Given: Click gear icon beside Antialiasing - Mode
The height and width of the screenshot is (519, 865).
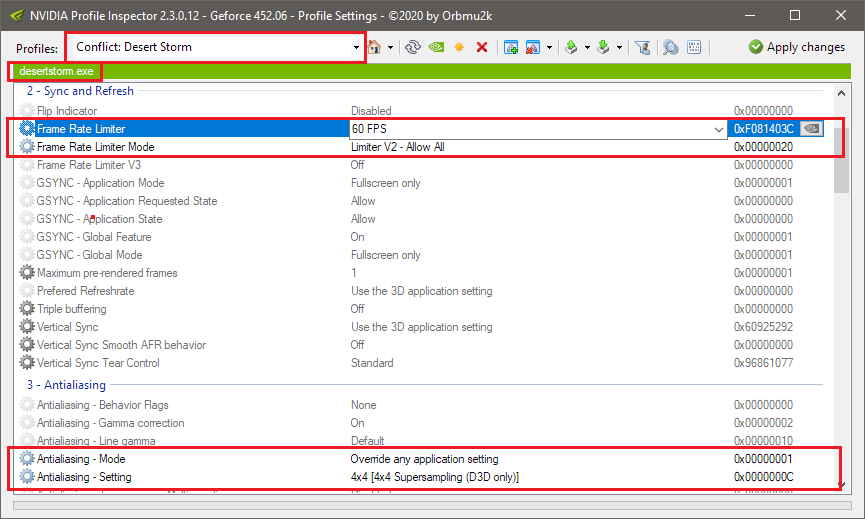Looking at the screenshot, I should click(x=26, y=458).
